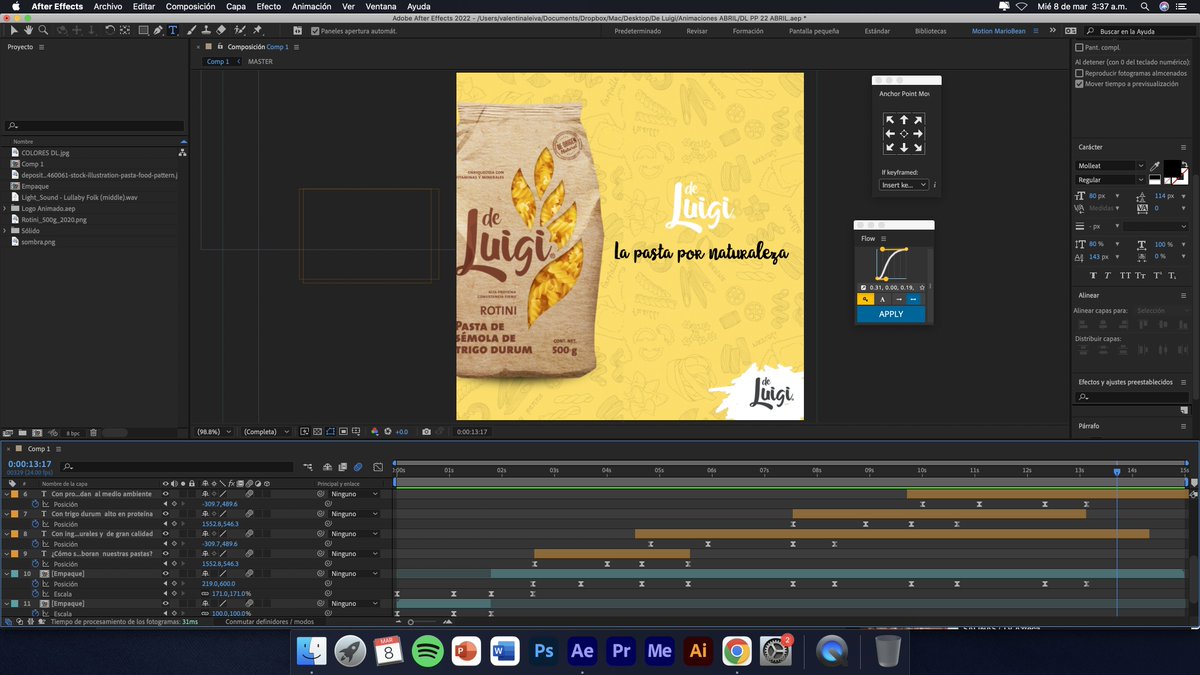
Task: Open the magnification level (98.8%) dropdown
Action: pyautogui.click(x=211, y=431)
